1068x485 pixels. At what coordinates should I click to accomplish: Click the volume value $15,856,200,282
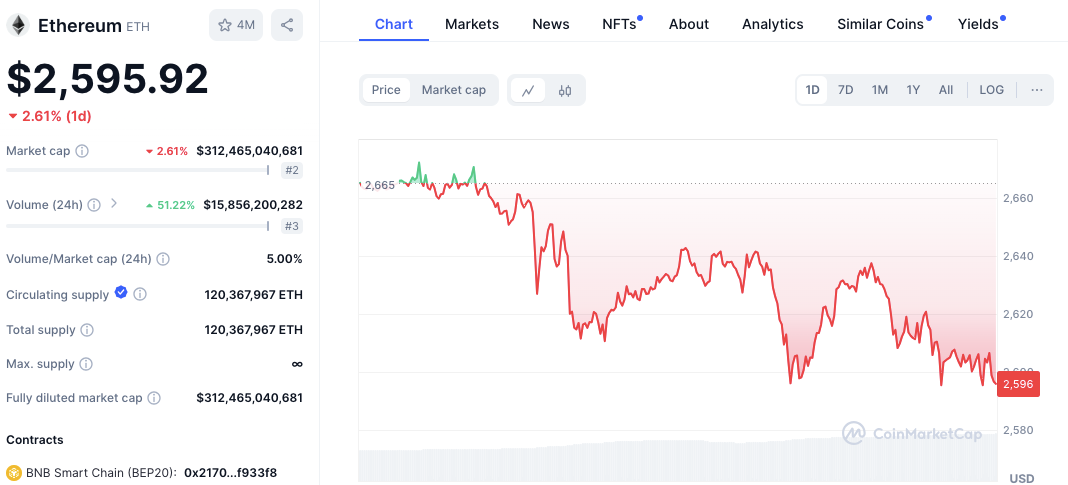(x=253, y=205)
